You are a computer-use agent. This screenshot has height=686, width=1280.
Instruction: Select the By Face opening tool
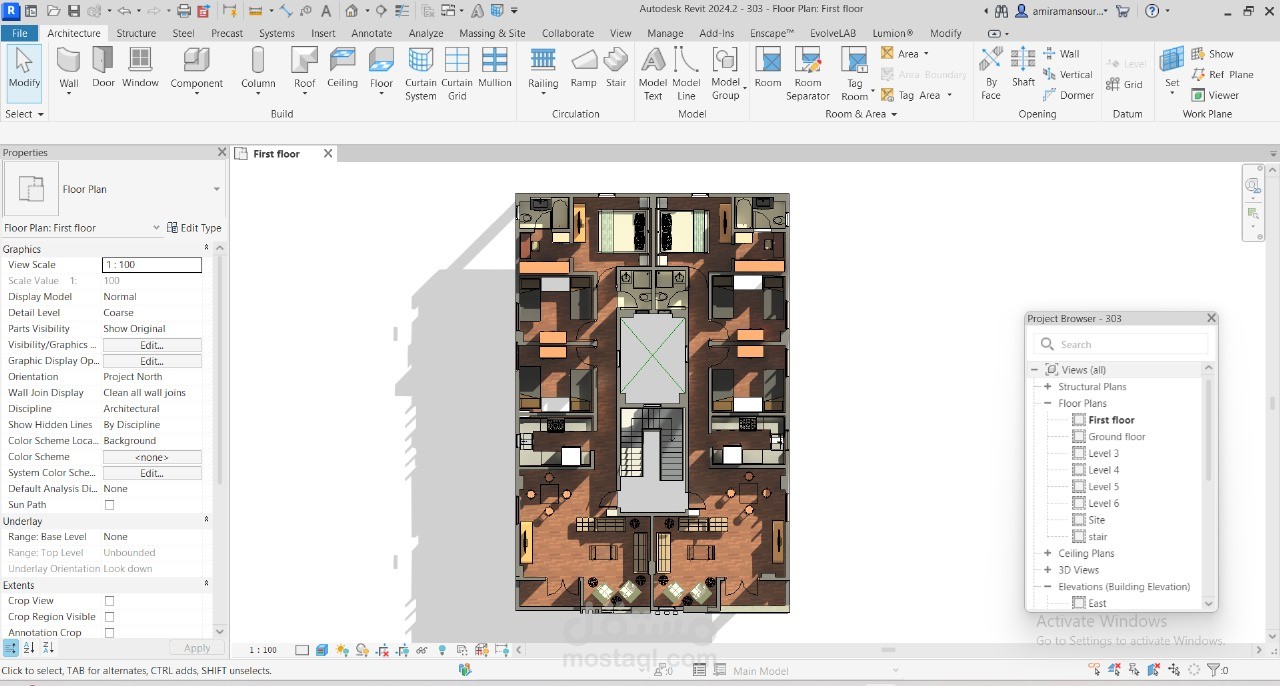coord(990,74)
